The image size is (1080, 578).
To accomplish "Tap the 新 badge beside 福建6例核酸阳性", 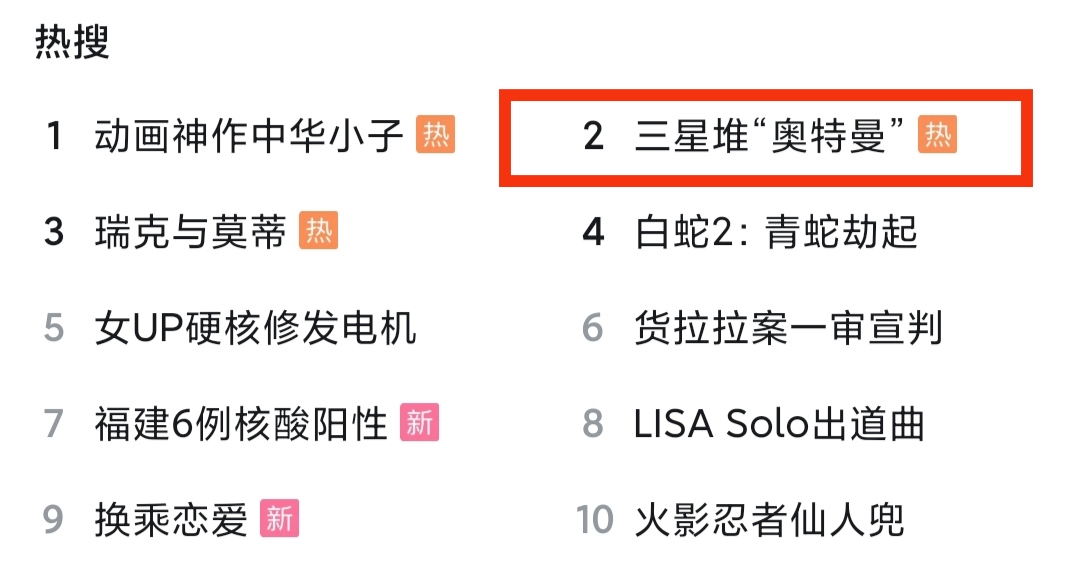I will (x=420, y=424).
